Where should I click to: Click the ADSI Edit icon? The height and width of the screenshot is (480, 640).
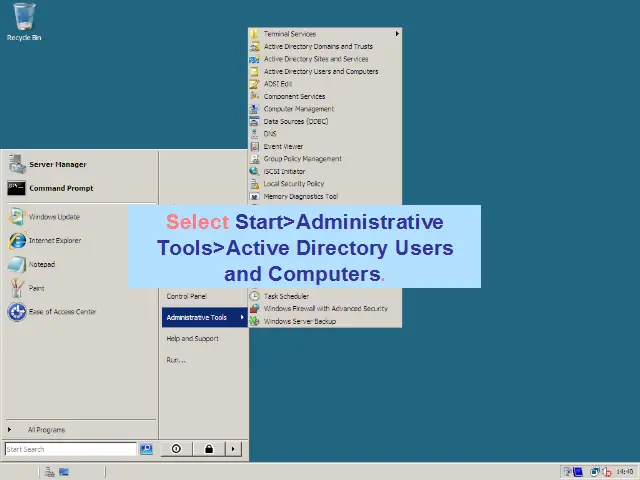tap(254, 84)
